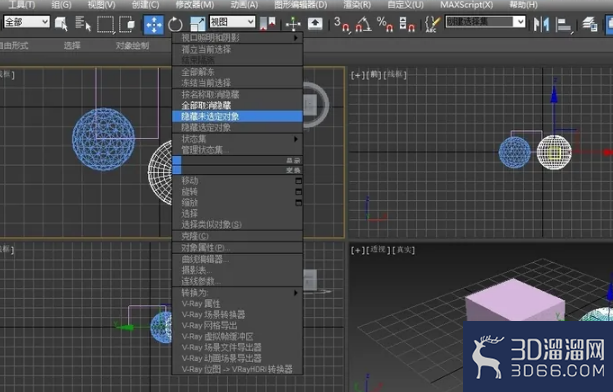Click the Use Pivot Point Center icon

click(x=267, y=23)
